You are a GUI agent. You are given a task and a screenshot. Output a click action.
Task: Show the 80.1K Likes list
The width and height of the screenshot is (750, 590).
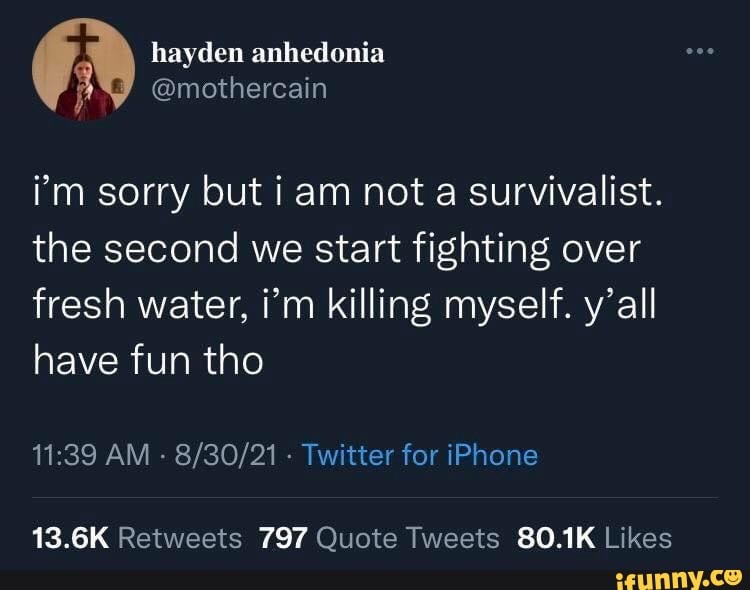(594, 538)
